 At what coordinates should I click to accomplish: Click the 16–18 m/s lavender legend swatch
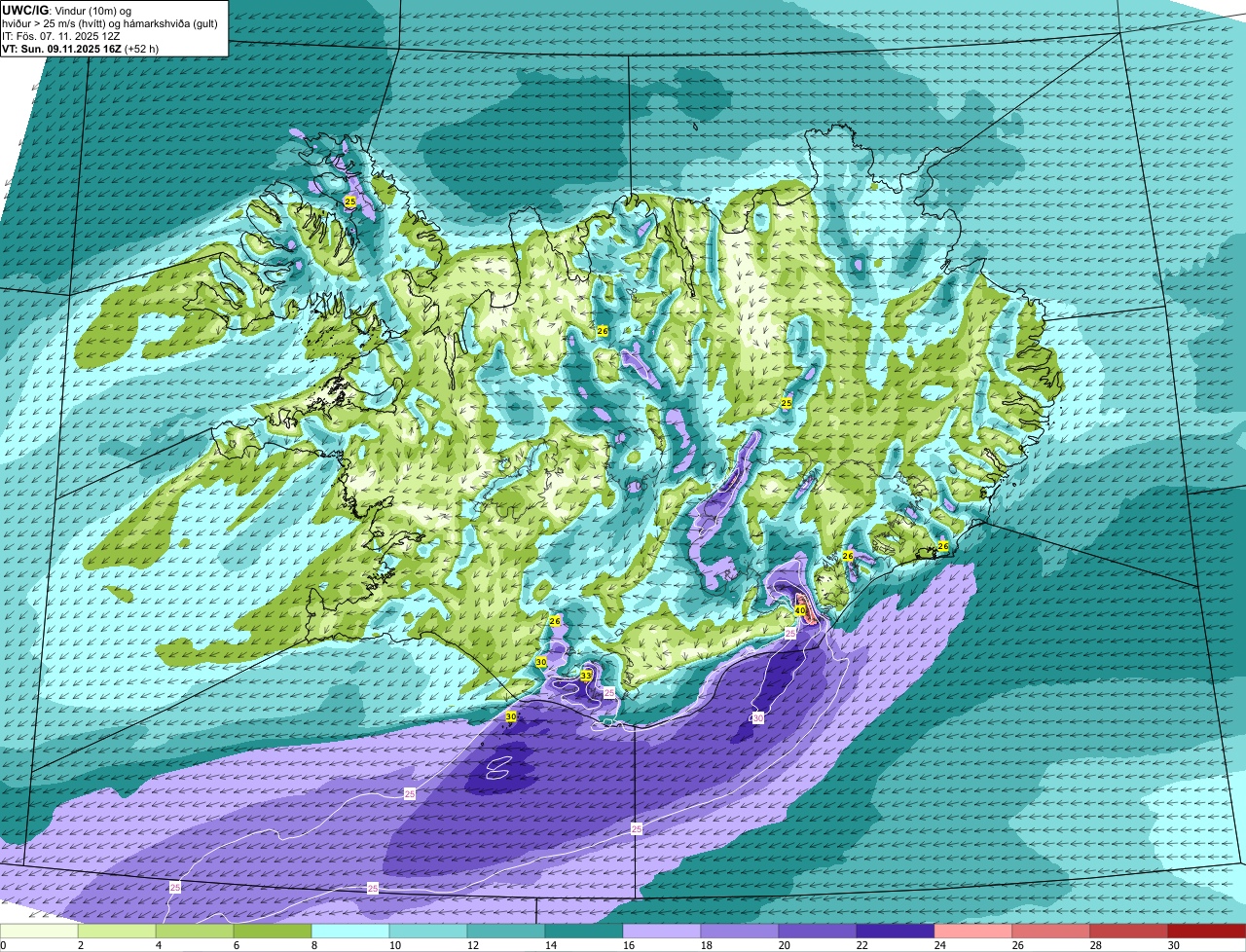[662, 931]
